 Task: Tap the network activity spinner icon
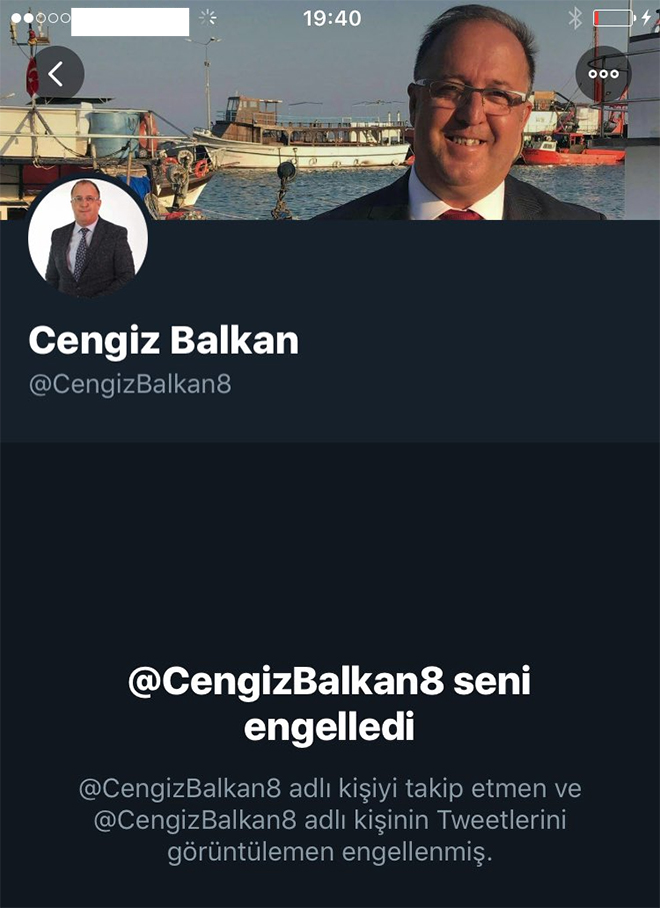coord(208,18)
